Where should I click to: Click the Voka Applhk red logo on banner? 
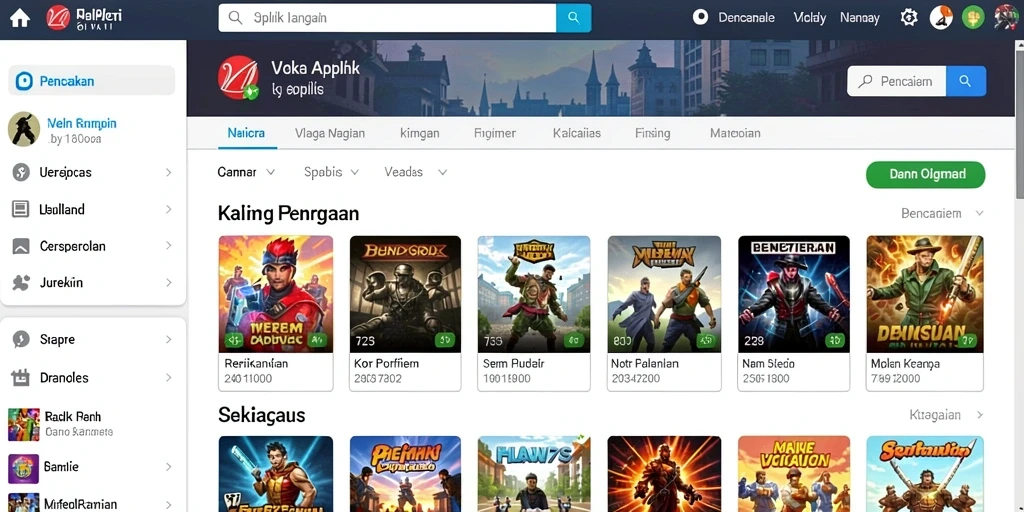point(238,78)
